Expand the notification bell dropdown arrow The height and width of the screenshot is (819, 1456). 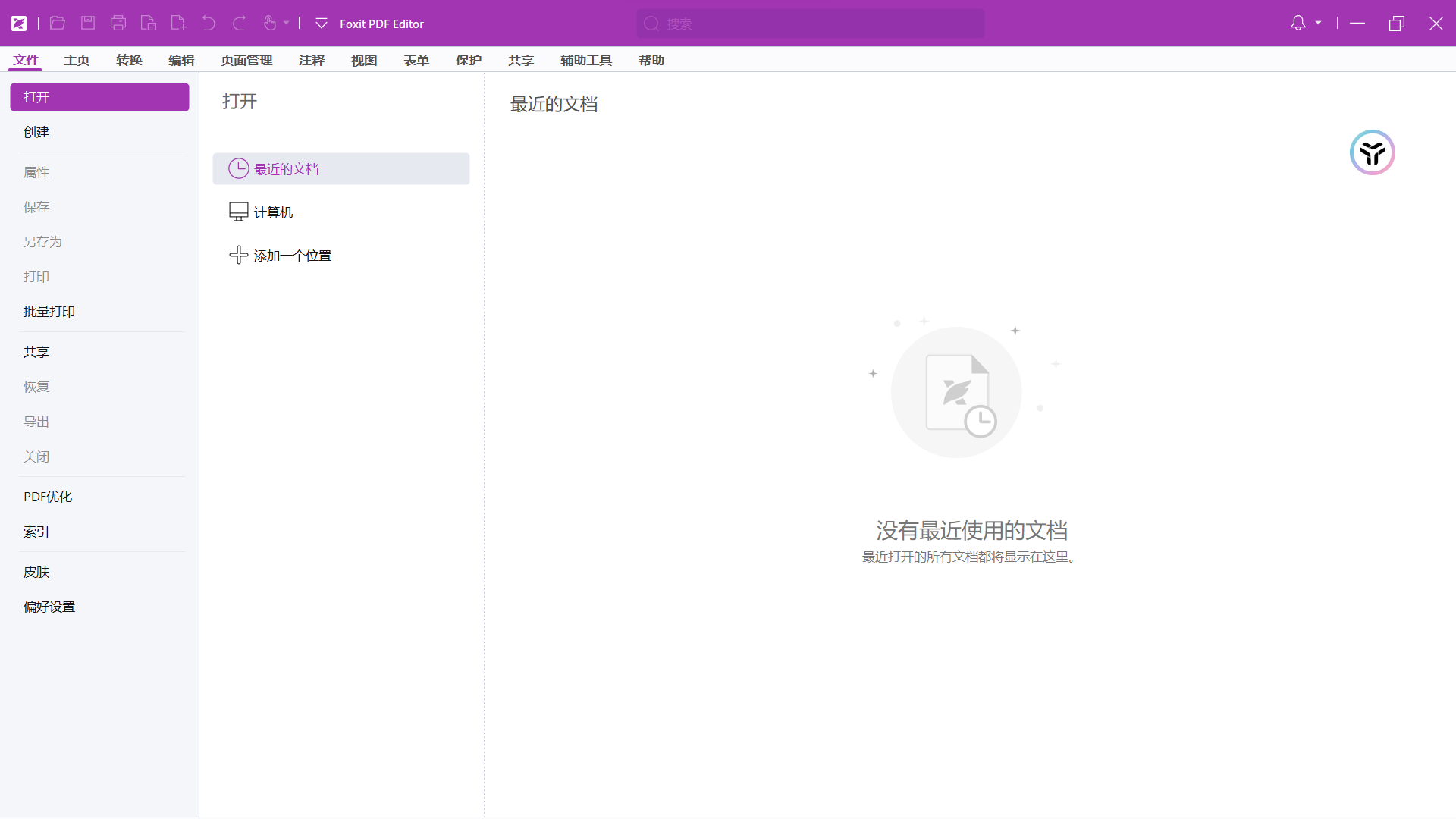[x=1318, y=24]
